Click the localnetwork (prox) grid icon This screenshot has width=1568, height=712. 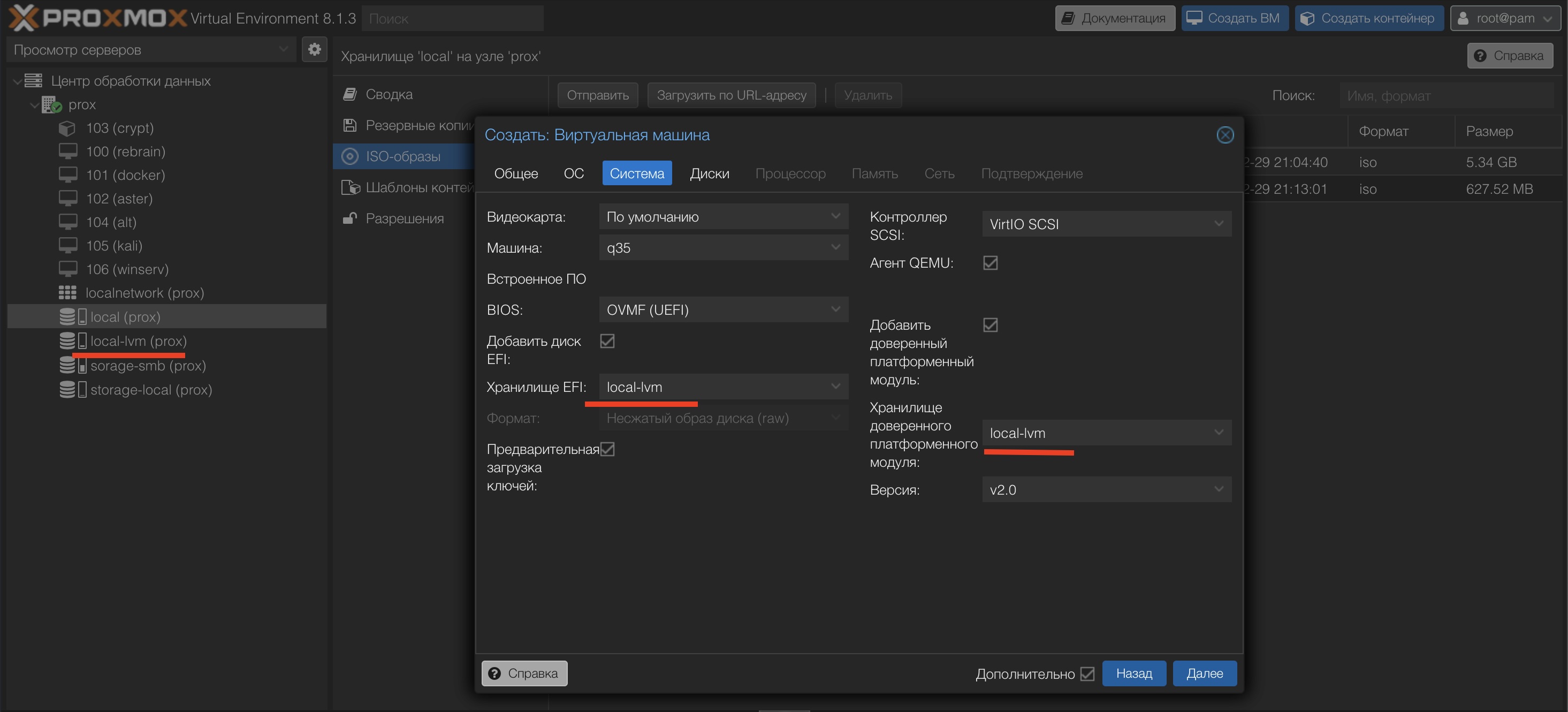[67, 293]
